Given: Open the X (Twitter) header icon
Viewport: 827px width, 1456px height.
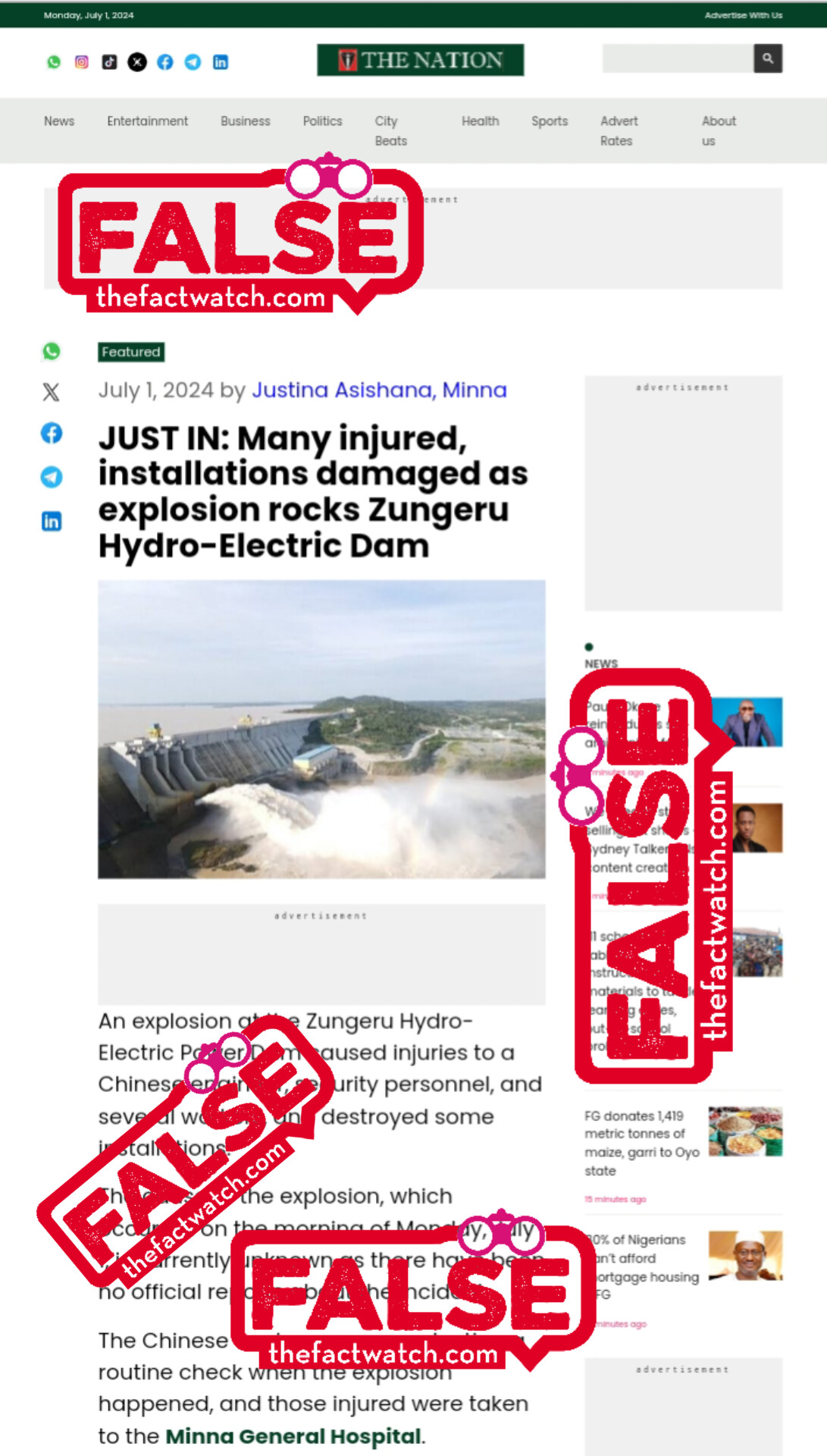Looking at the screenshot, I should [137, 62].
